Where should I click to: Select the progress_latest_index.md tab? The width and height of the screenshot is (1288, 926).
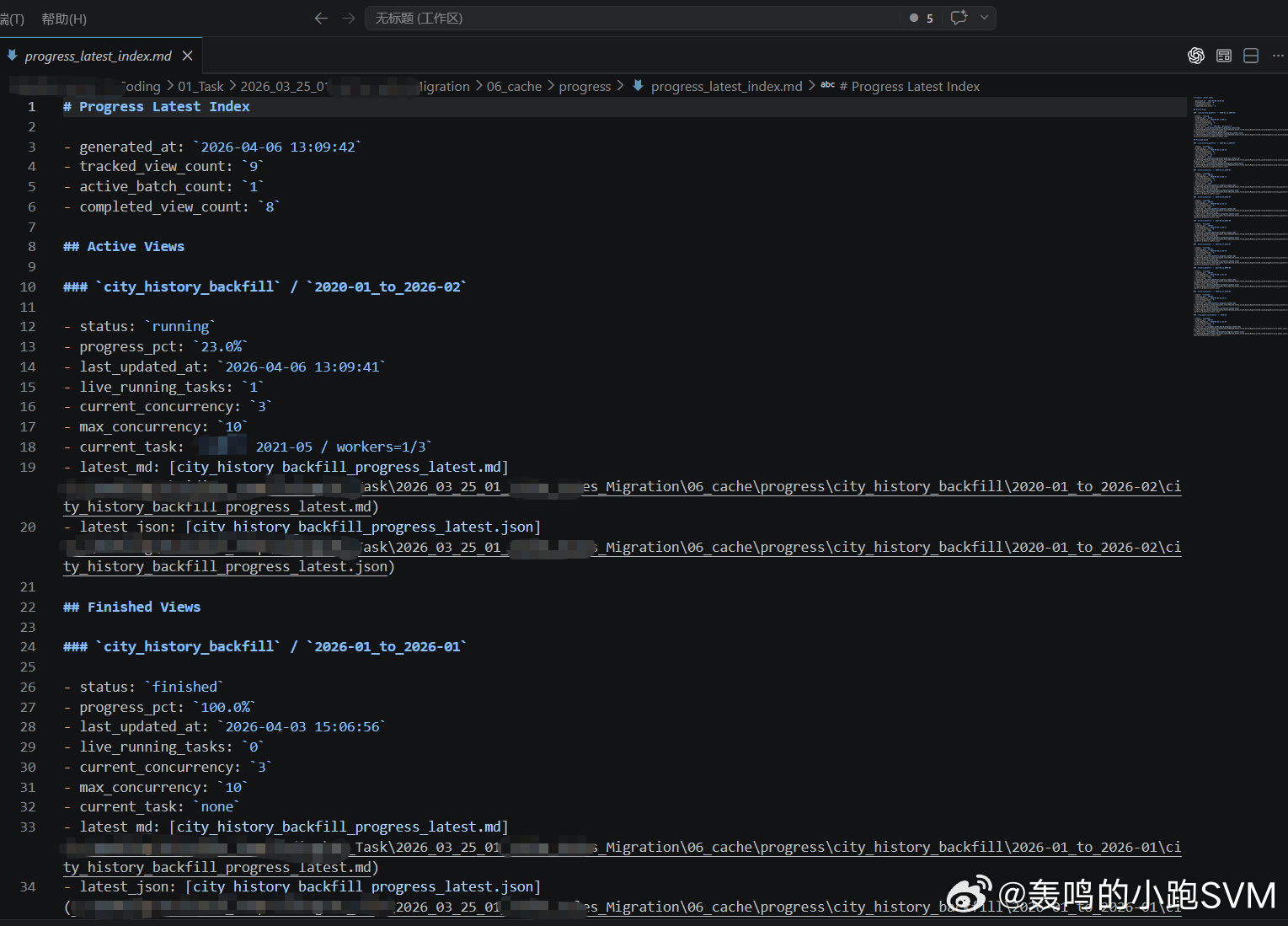pos(98,56)
